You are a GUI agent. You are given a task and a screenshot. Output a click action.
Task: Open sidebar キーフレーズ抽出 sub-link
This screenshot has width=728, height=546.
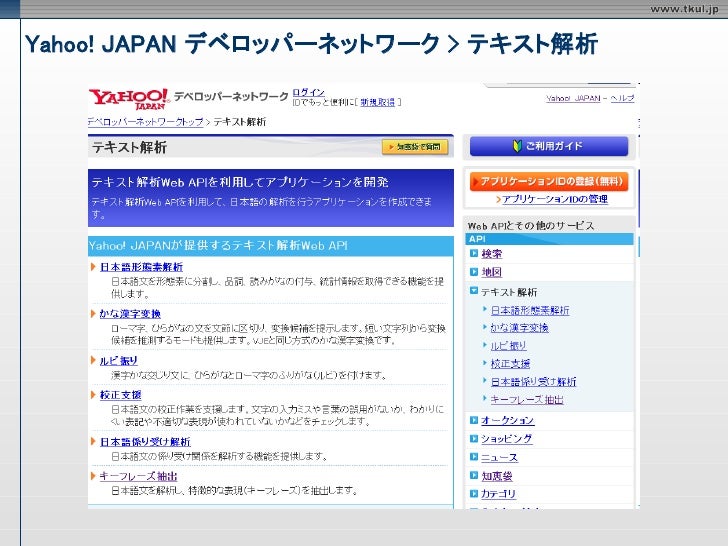tap(527, 399)
